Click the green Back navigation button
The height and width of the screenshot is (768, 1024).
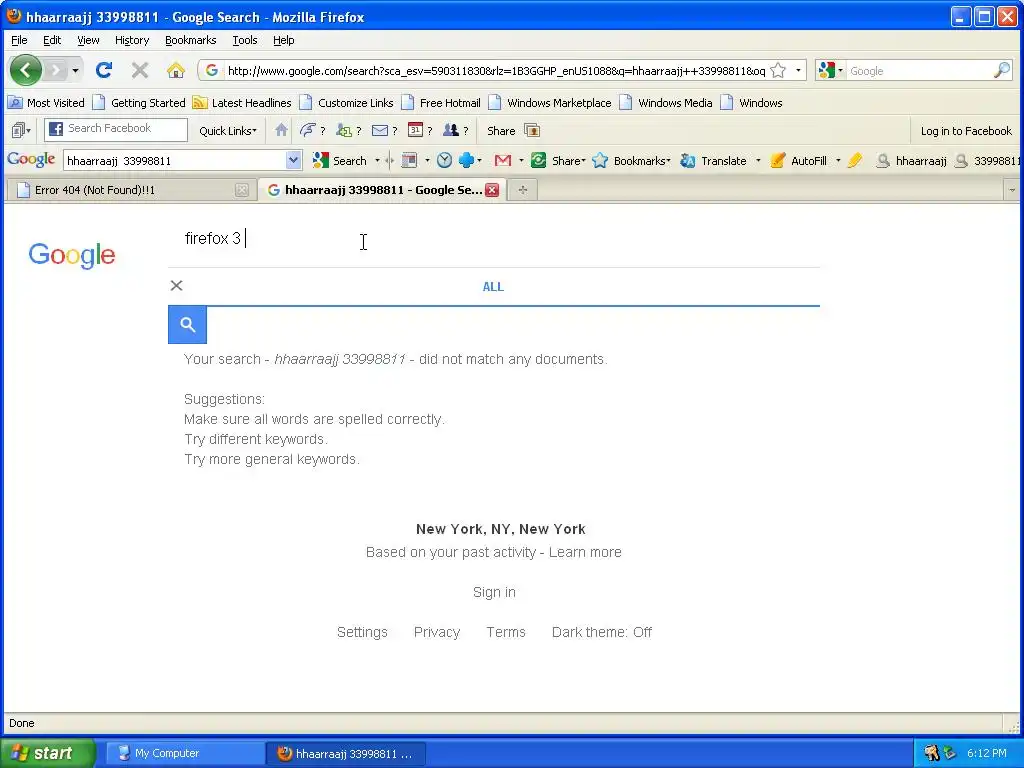click(25, 70)
